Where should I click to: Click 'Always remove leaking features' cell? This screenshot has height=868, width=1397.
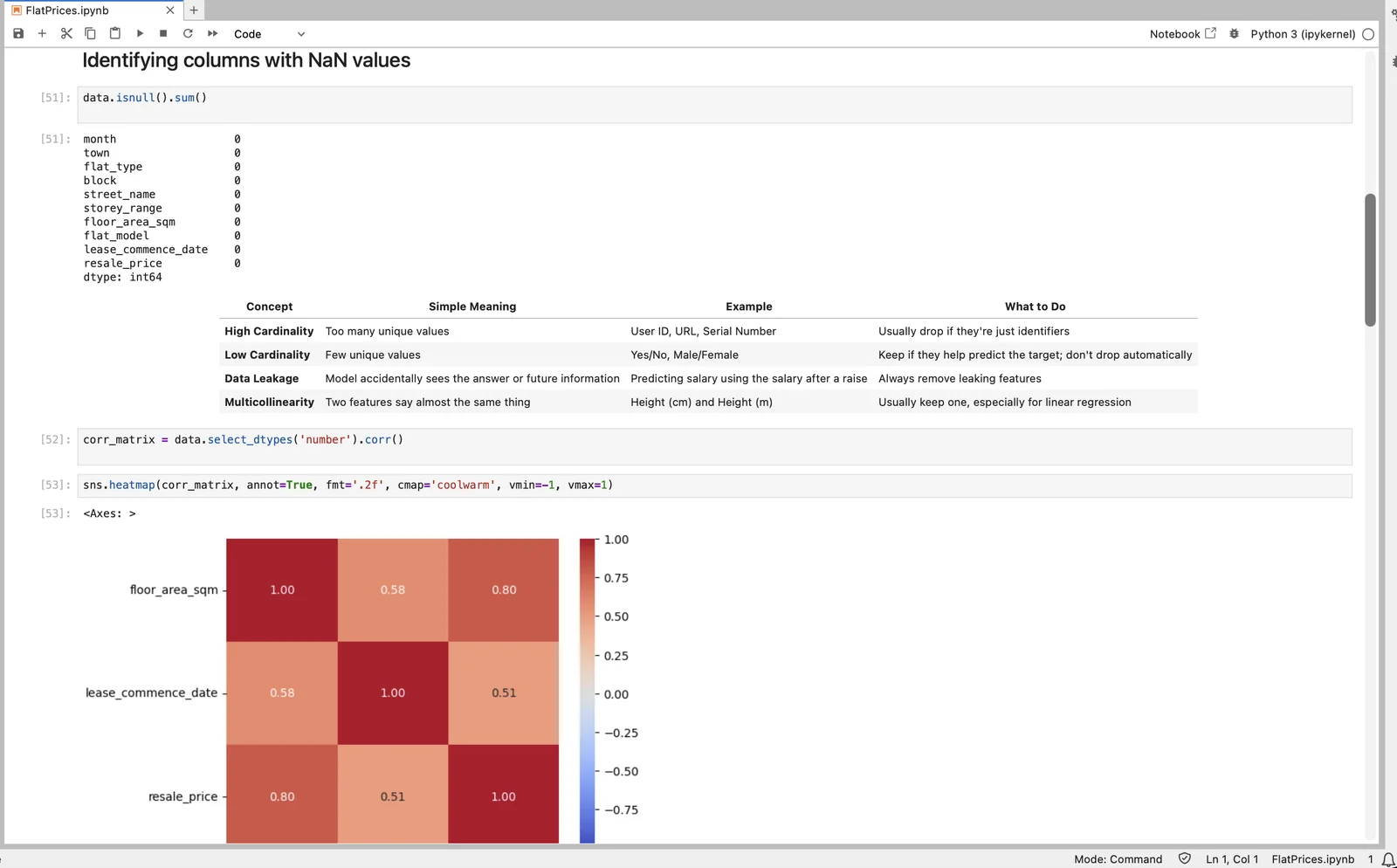(x=960, y=378)
